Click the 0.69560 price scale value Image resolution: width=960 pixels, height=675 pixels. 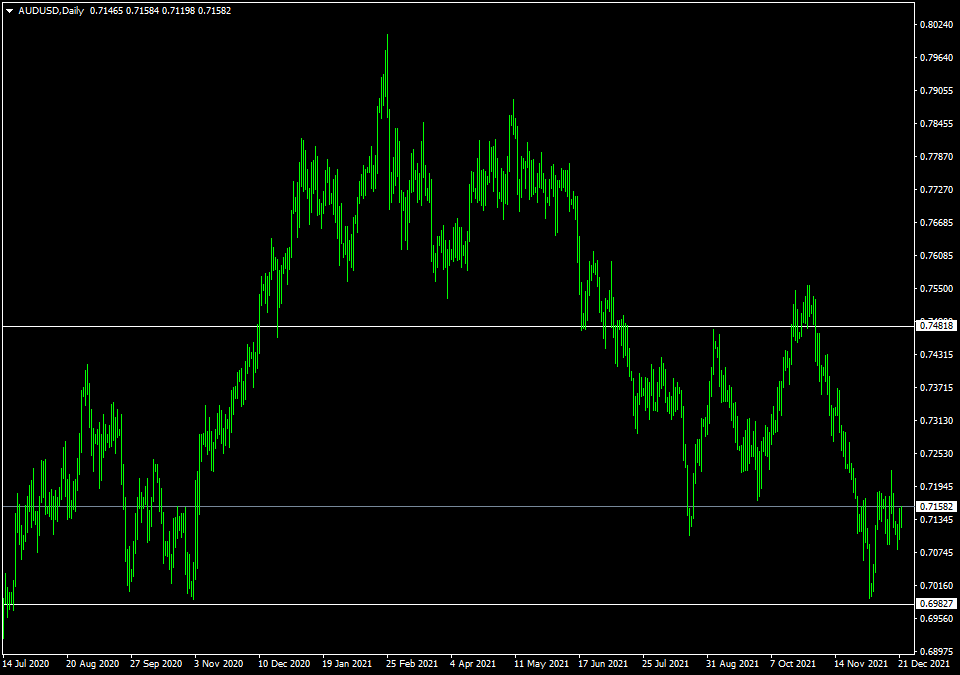937,619
